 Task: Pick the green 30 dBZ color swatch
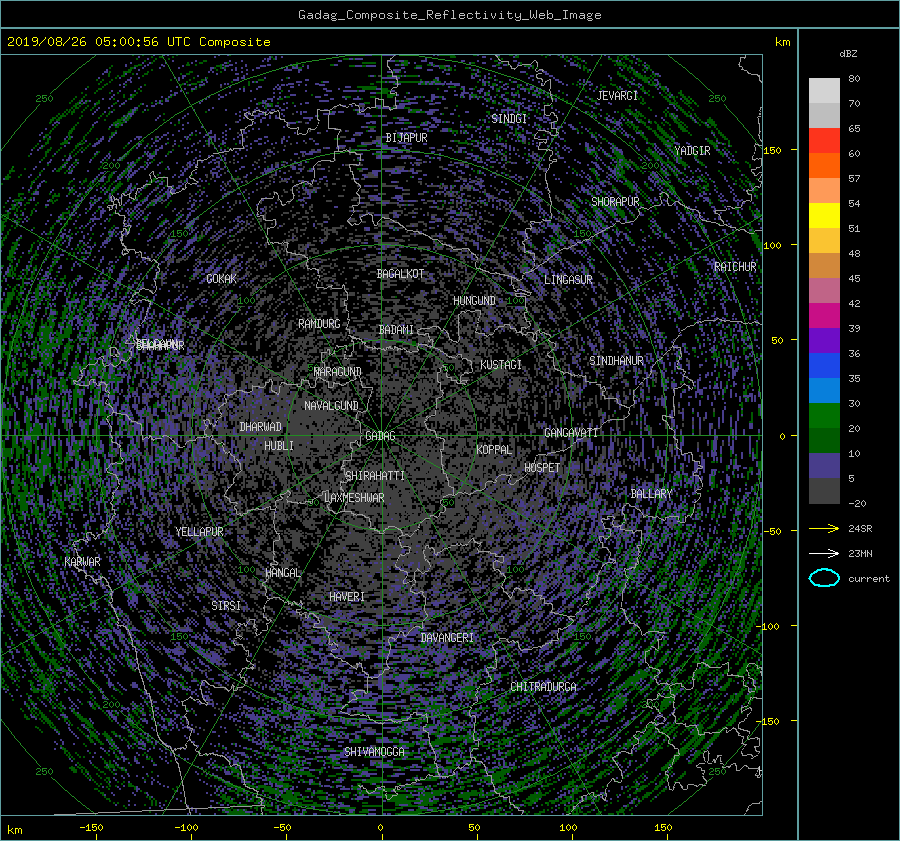[x=824, y=415]
